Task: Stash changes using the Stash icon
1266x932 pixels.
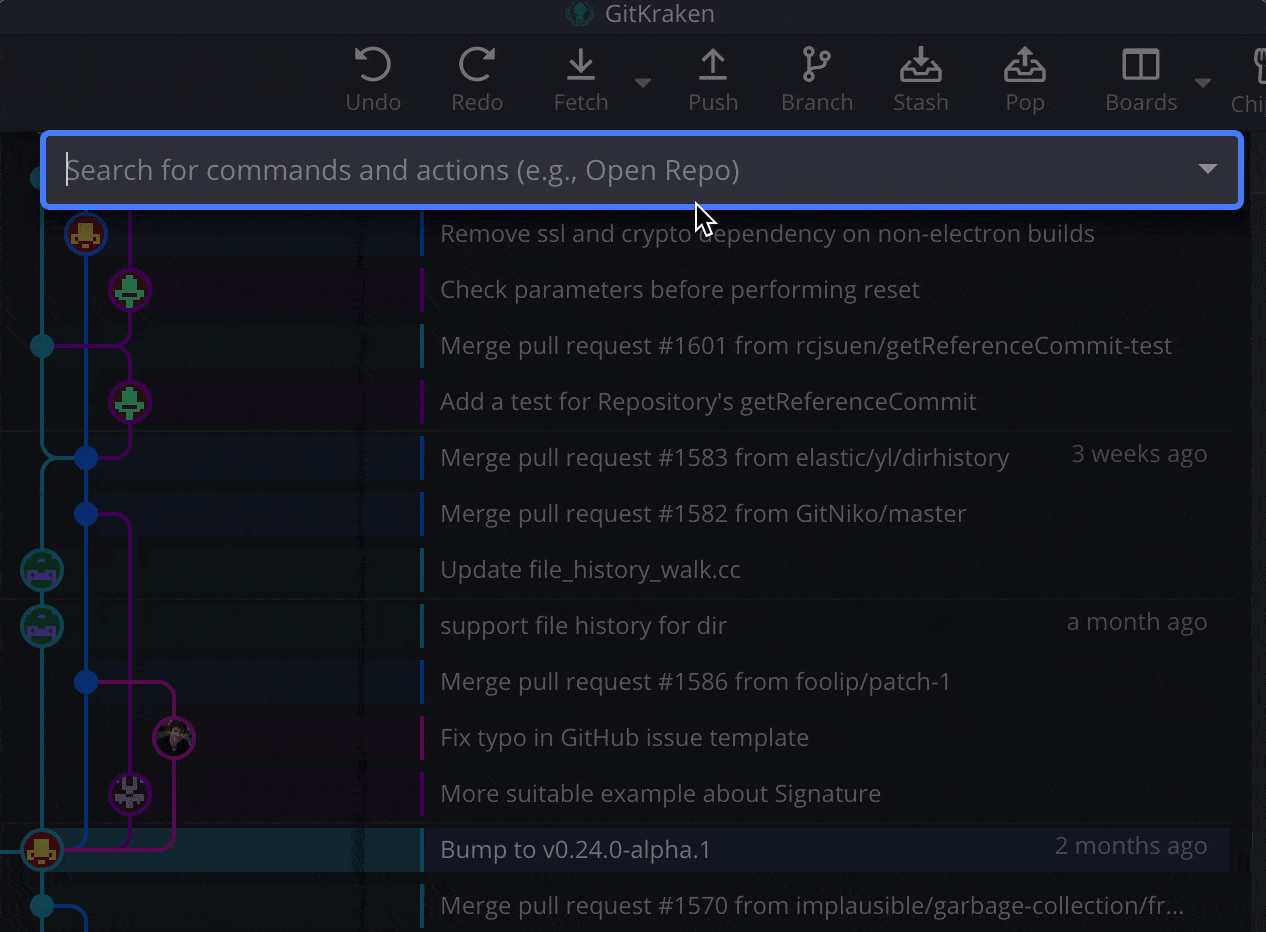Action: click(920, 66)
